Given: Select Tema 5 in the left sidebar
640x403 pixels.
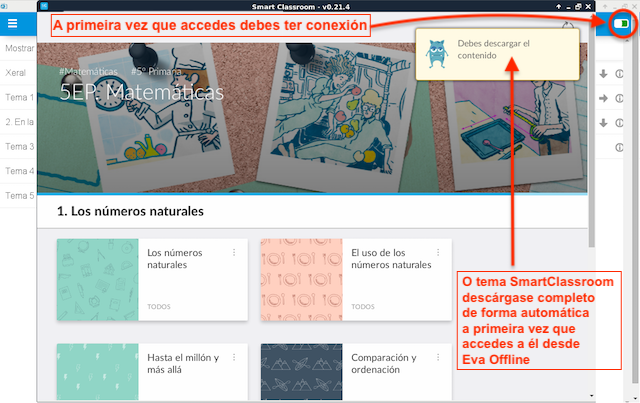Looking at the screenshot, I should click(18, 195).
